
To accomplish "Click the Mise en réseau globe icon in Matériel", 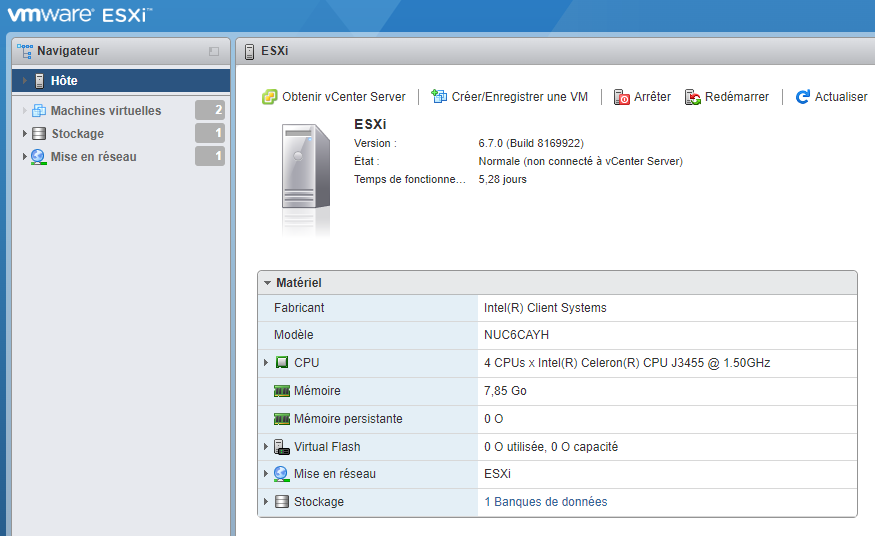I will tap(281, 474).
